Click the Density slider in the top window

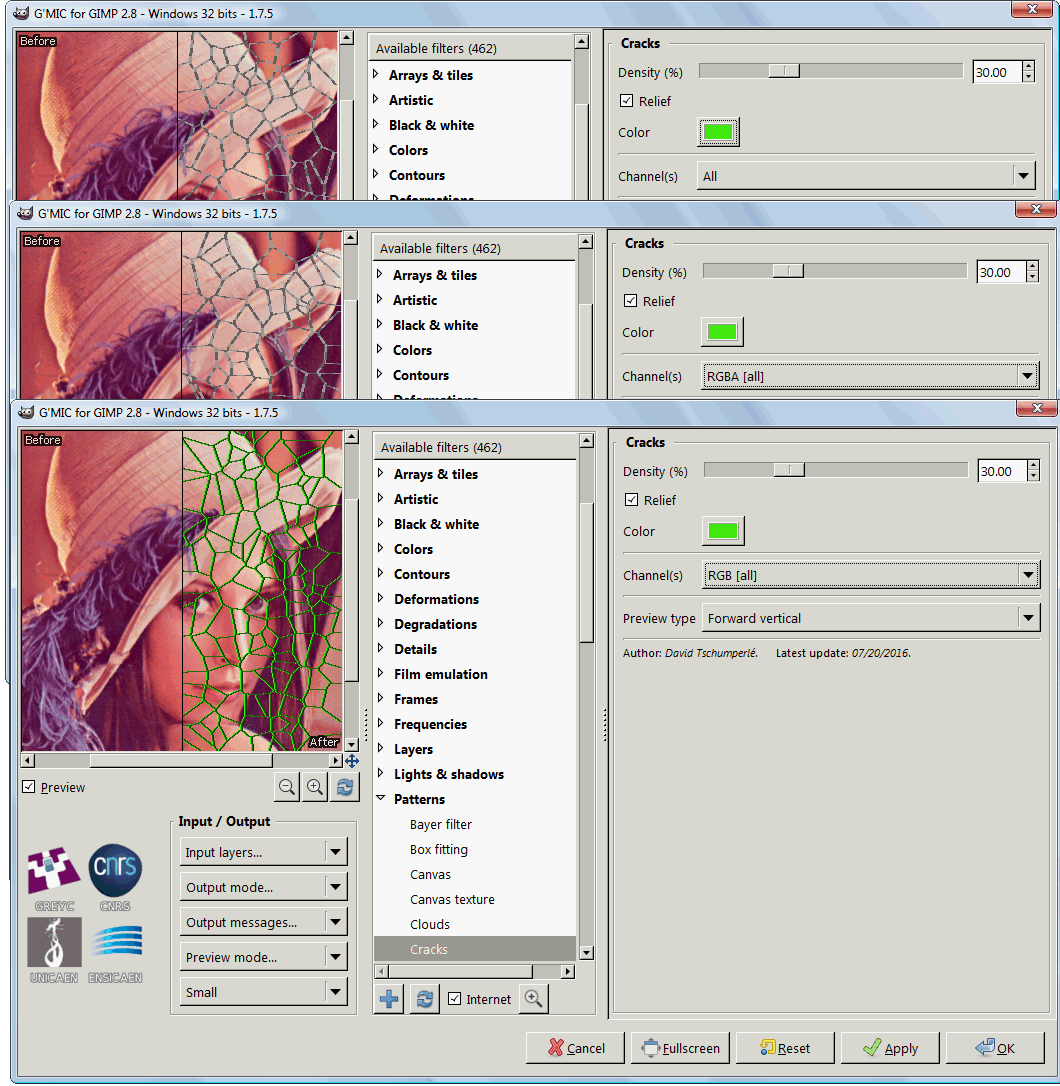tap(831, 71)
